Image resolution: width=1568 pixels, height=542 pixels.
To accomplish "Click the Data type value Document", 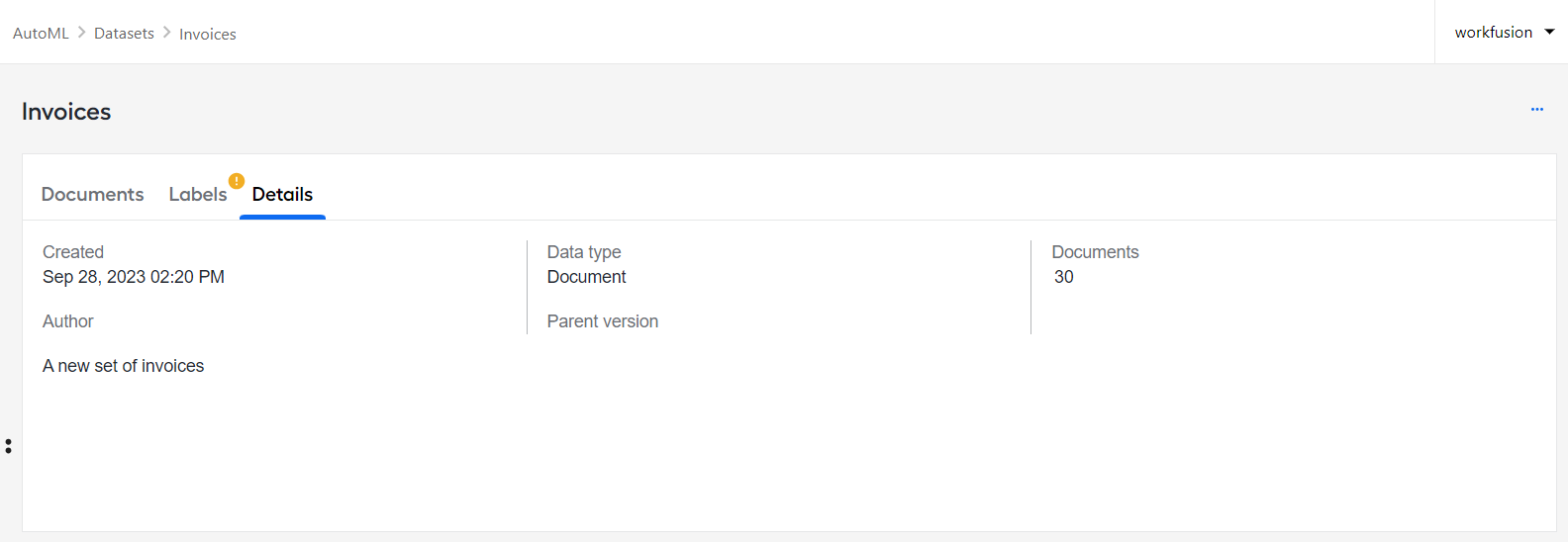I will click(586, 277).
